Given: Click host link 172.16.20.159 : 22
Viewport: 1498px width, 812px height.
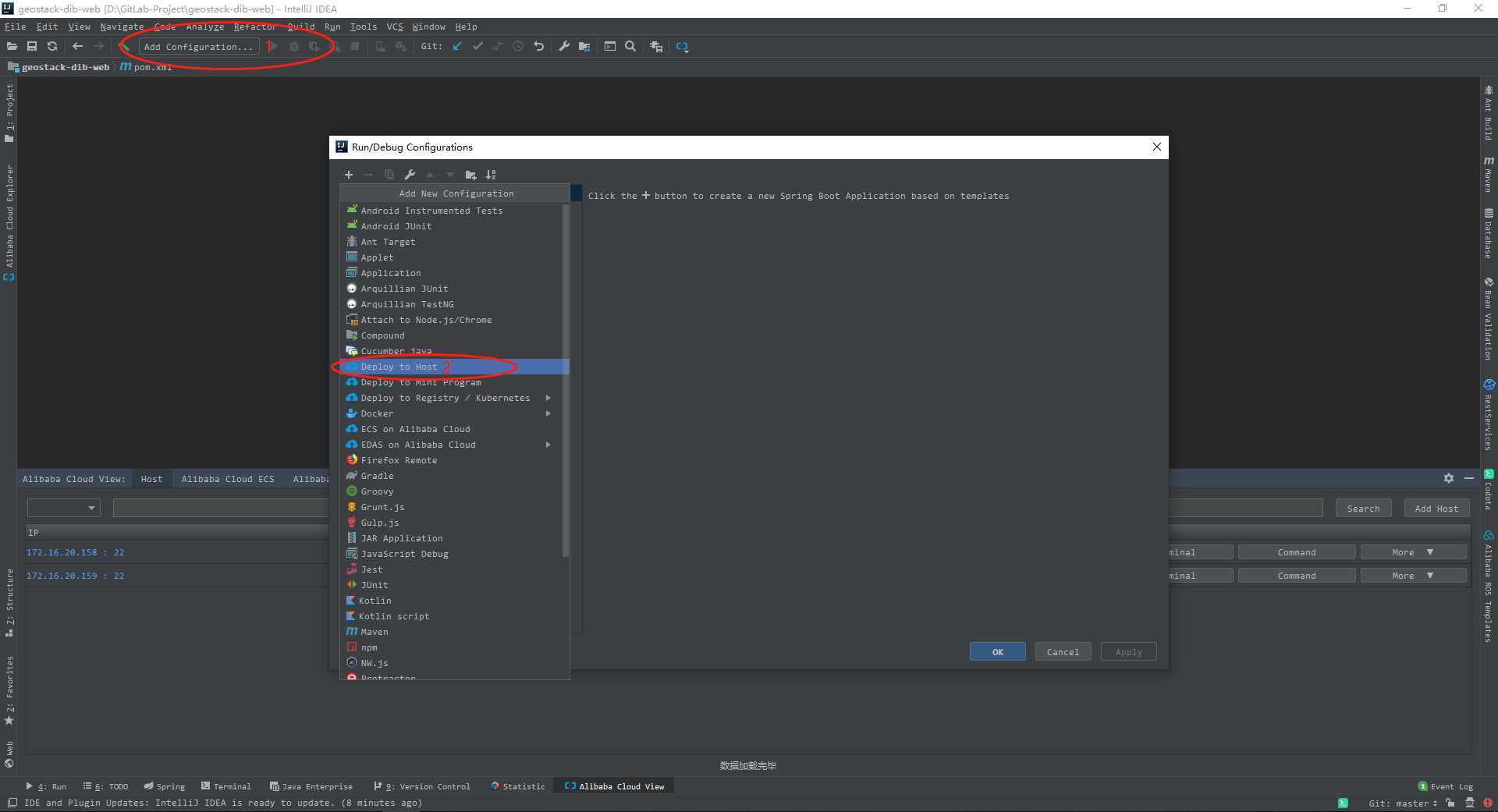Looking at the screenshot, I should pos(75,576).
